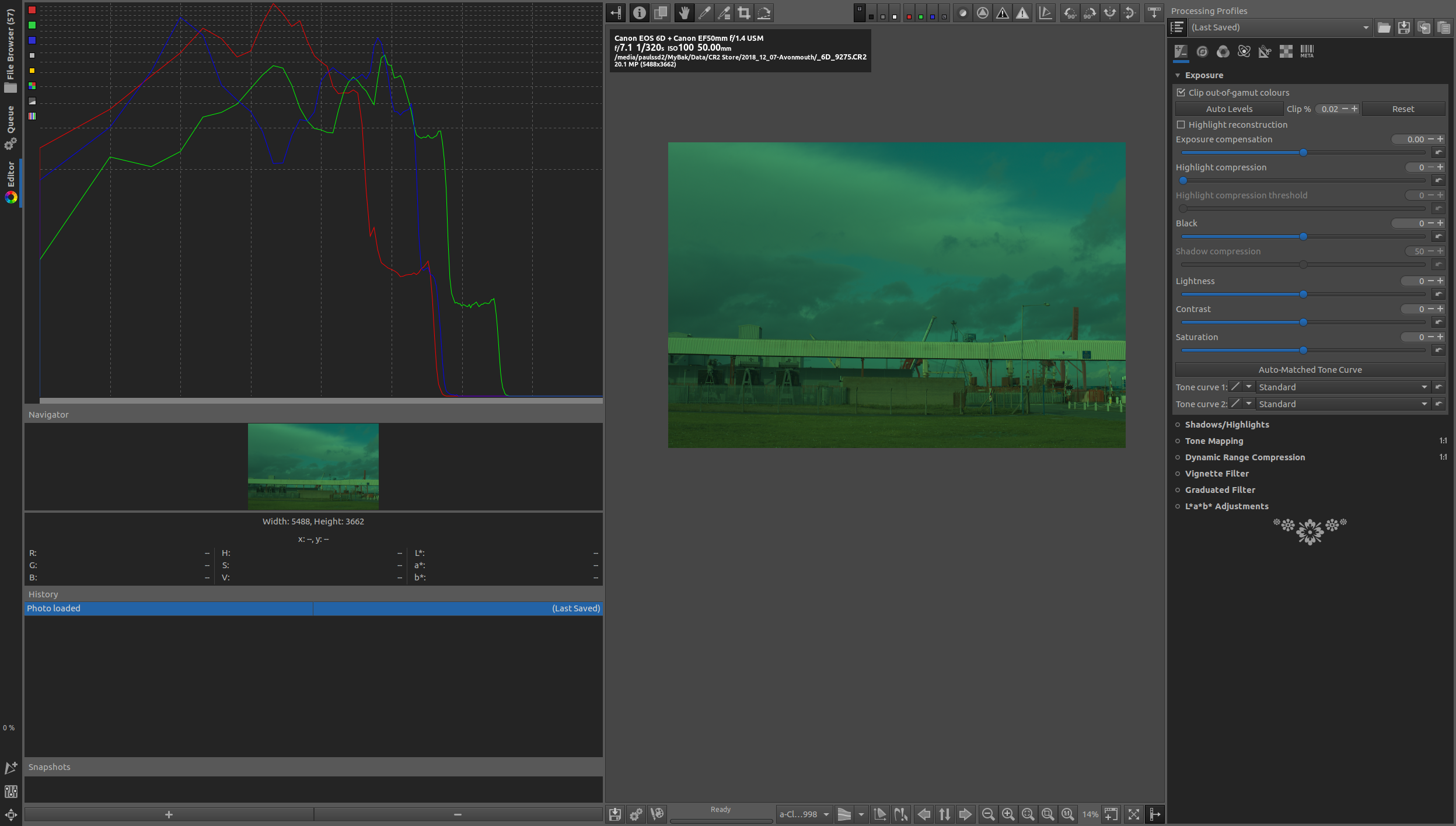
Task: Pick the spot white balance eyedropper
Action: [x=704, y=13]
